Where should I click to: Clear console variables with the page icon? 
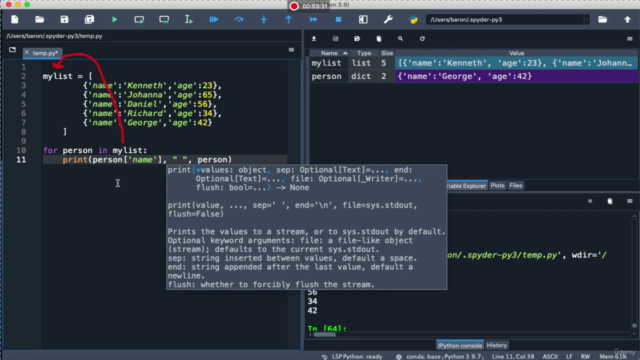click(610, 201)
